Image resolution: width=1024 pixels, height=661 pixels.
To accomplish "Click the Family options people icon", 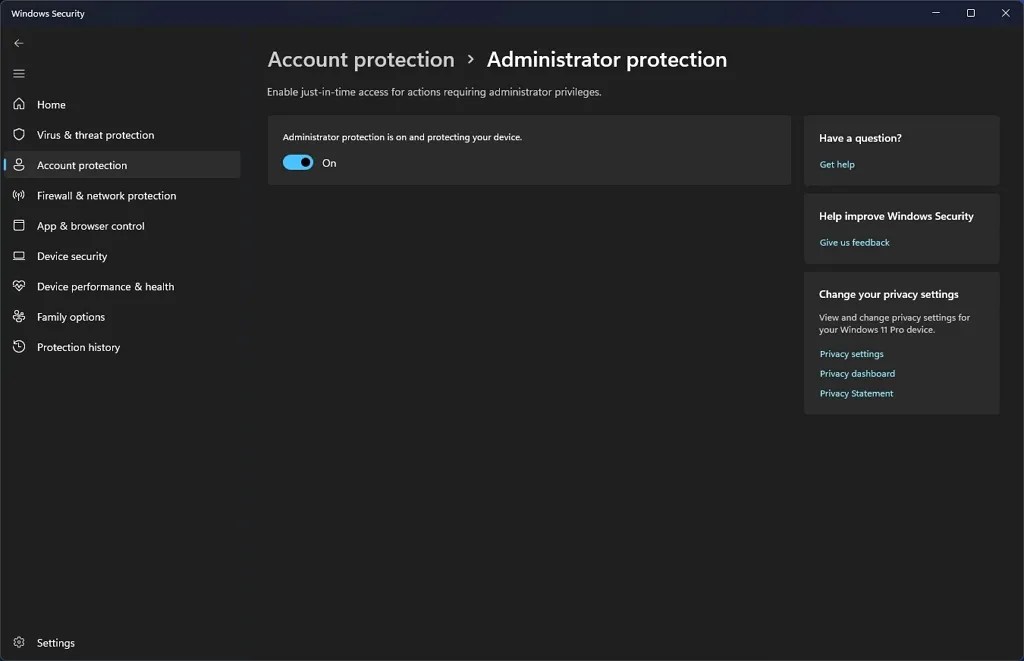I will pyautogui.click(x=19, y=316).
